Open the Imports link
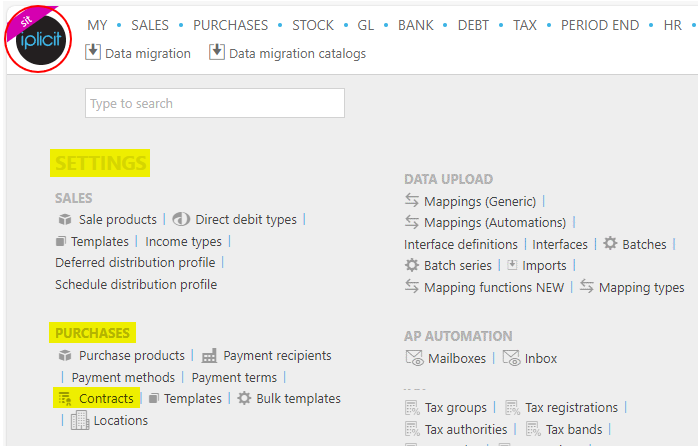The image size is (698, 446). coord(544,265)
